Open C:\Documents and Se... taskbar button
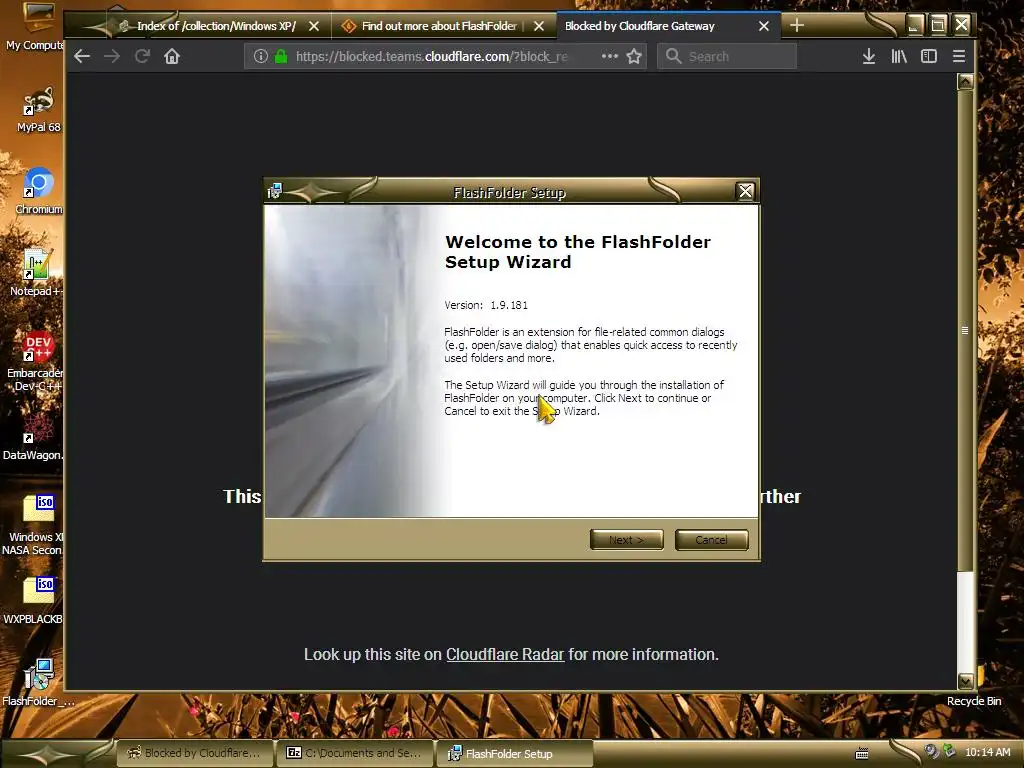Viewport: 1024px width, 768px height. tap(354, 753)
